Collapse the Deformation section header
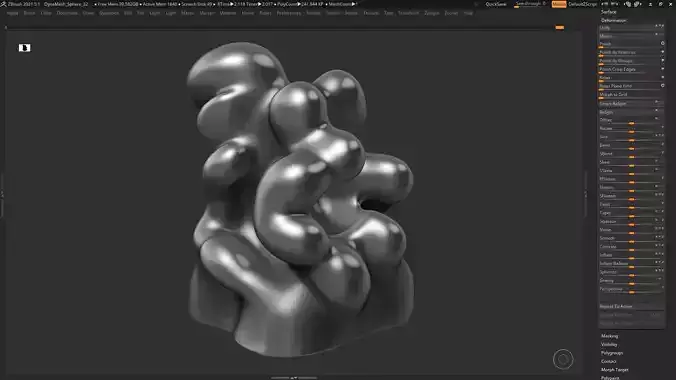676x380 pixels. click(x=614, y=20)
